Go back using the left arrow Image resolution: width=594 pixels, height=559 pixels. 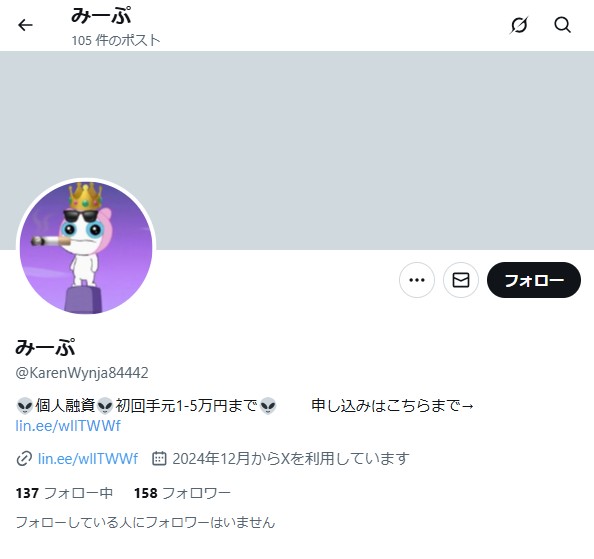(25, 25)
